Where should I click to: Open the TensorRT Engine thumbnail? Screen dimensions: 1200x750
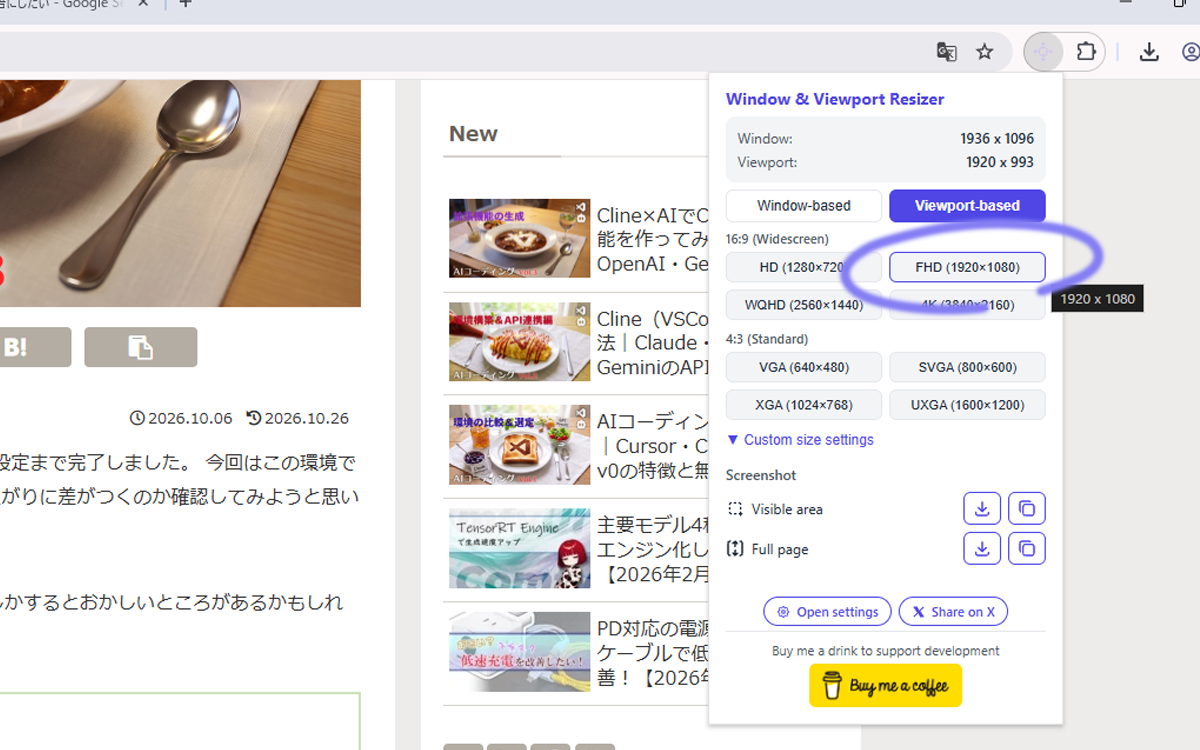pyautogui.click(x=519, y=548)
